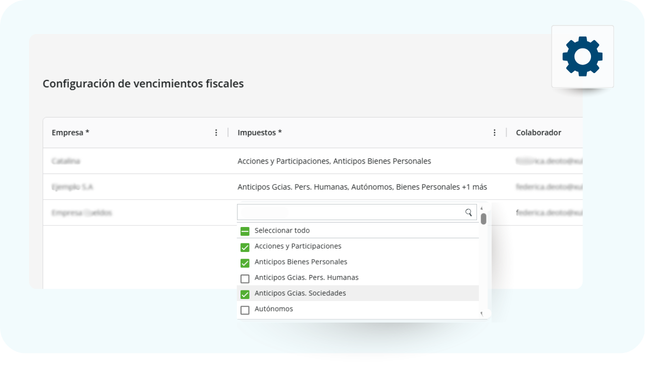Screen dimensions: 646x365
Task: Click the collaborator email in Ejemplo S.A row
Action: coord(549,187)
